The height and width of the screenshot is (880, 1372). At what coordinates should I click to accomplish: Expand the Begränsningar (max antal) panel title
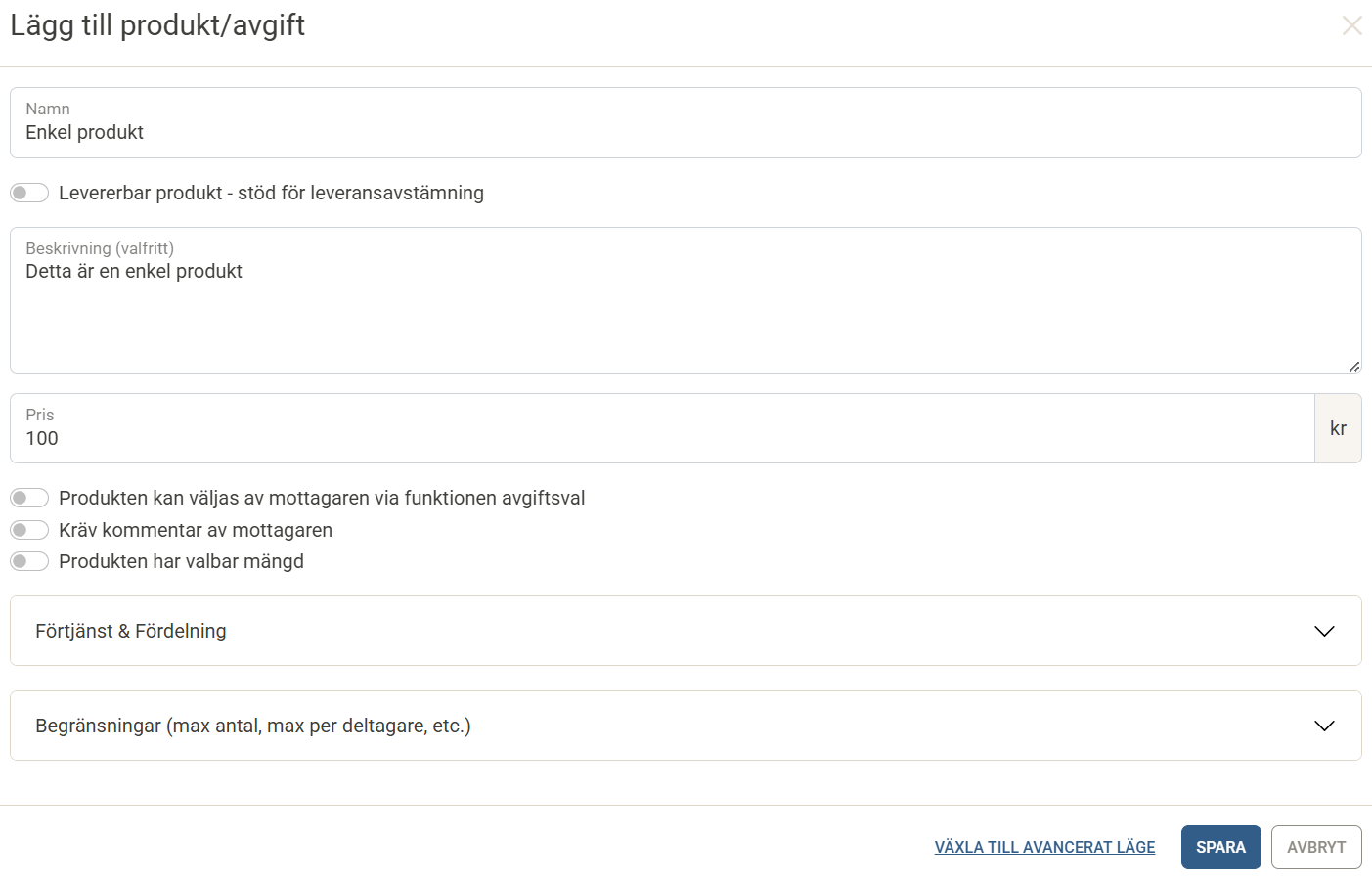(253, 726)
